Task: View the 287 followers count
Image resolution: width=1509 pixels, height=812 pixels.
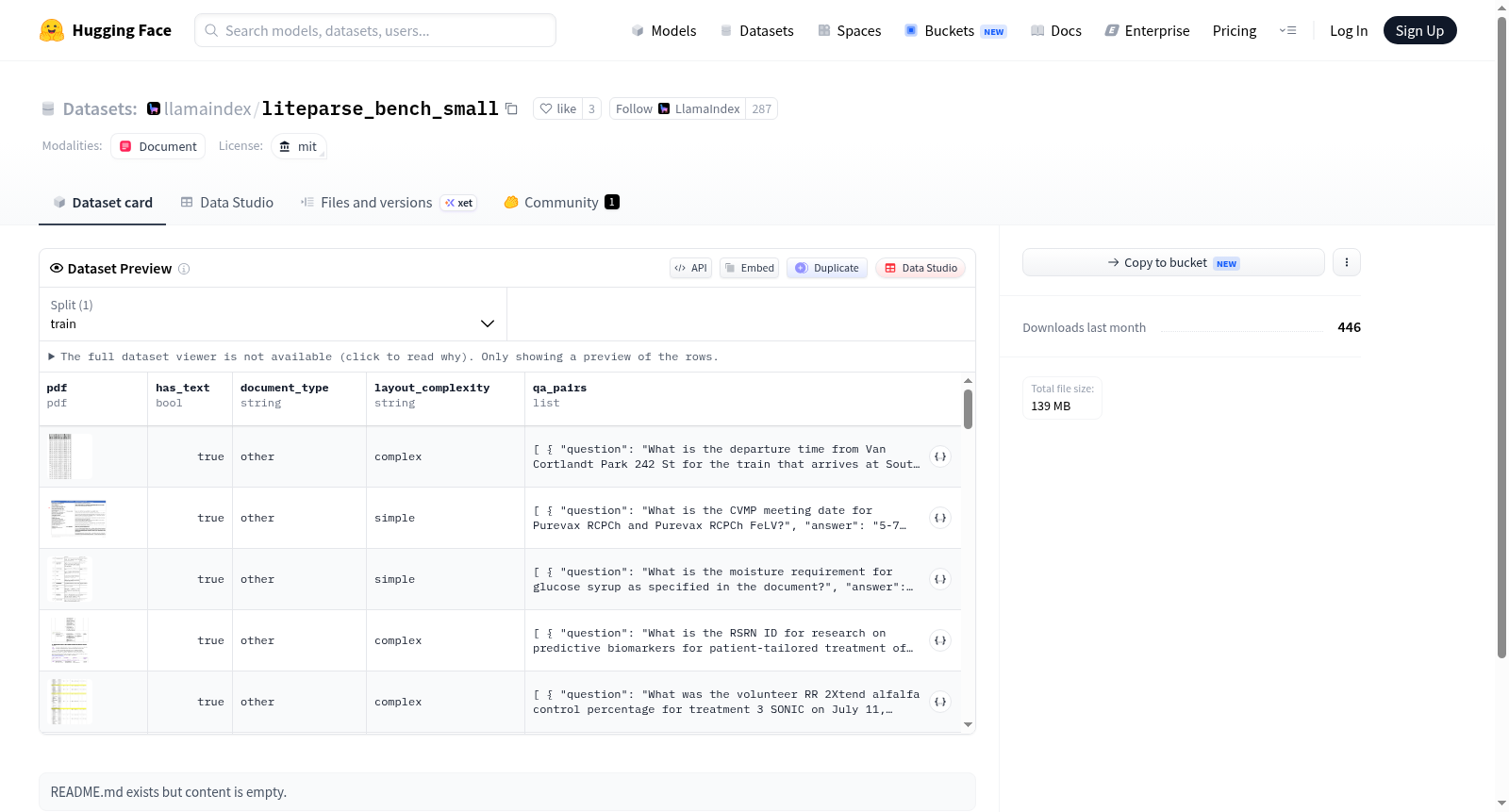Action: tap(761, 108)
